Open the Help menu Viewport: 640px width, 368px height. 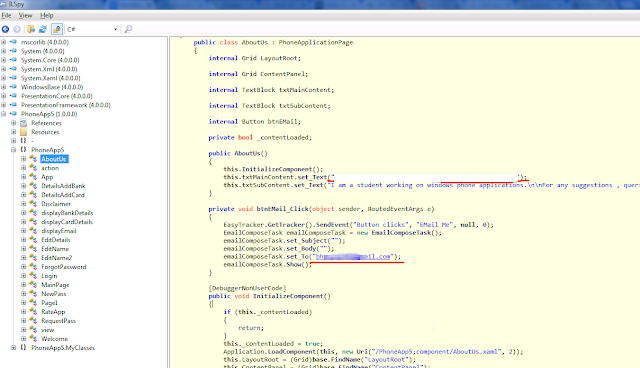pyautogui.click(x=47, y=16)
